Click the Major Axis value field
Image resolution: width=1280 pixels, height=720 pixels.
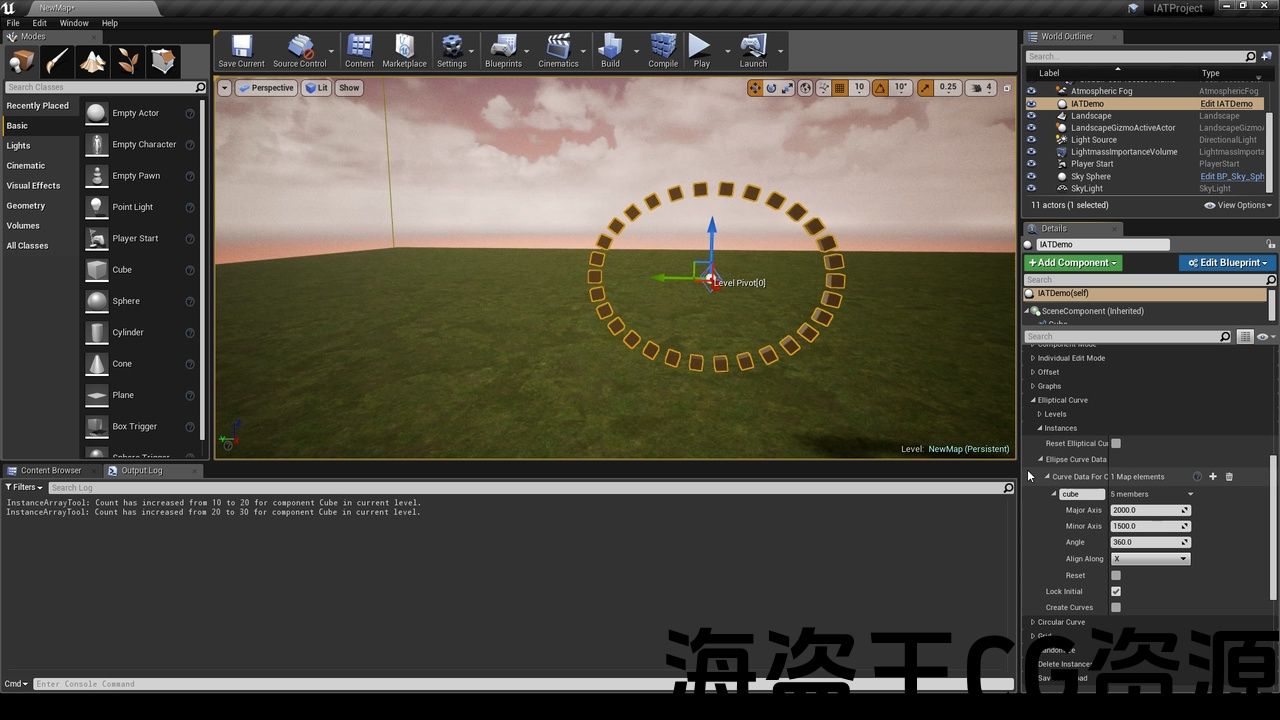pos(1146,510)
